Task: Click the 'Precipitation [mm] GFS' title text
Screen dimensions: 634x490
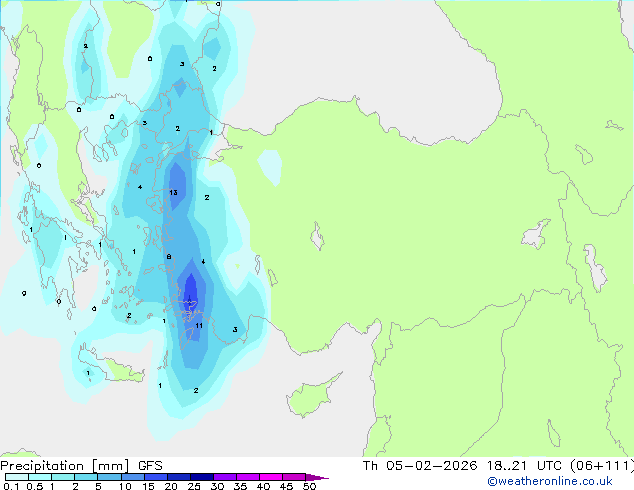Action: click(81, 466)
